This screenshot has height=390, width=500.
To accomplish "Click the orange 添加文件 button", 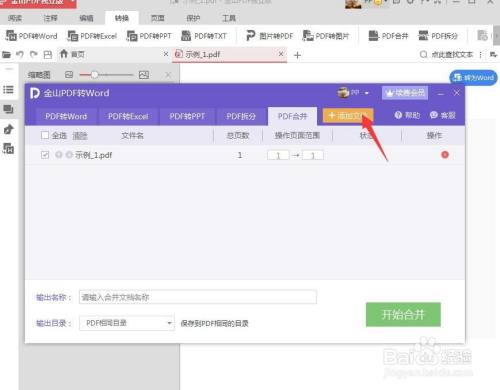I will coord(348,116).
